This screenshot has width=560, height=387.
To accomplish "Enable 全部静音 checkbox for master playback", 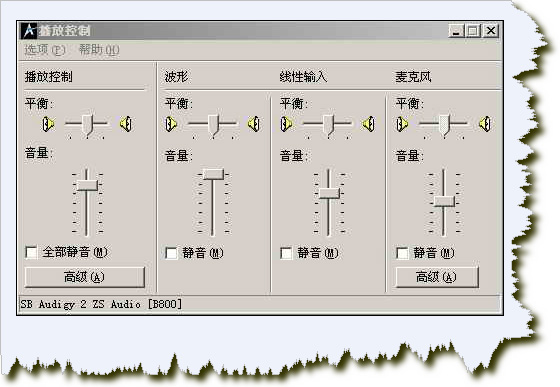I will click(x=31, y=252).
